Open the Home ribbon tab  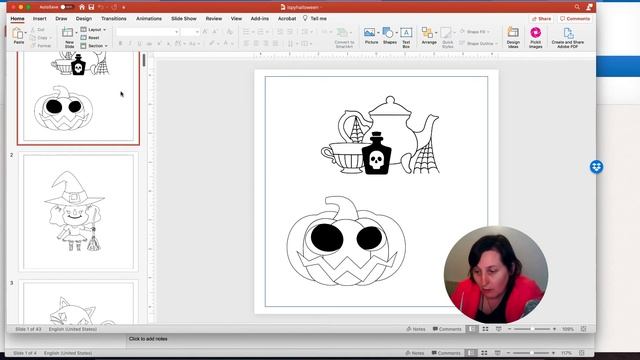click(18, 19)
